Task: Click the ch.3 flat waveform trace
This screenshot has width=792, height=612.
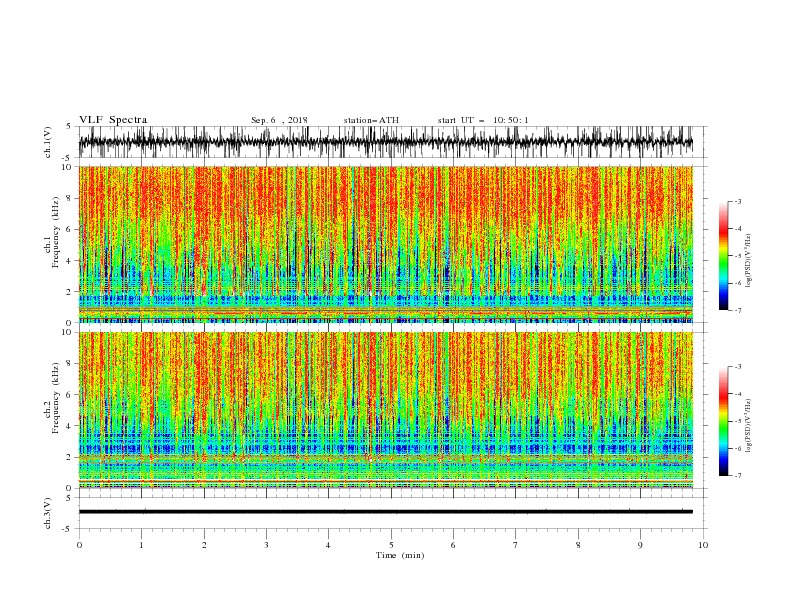Action: pos(386,512)
